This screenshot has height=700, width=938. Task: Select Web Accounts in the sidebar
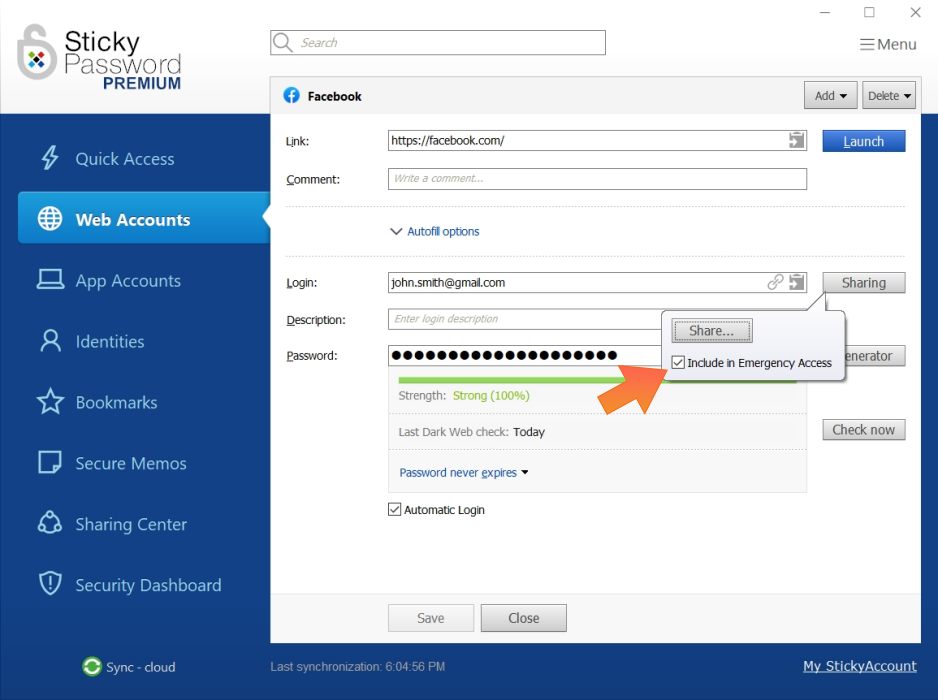pyautogui.click(x=144, y=218)
